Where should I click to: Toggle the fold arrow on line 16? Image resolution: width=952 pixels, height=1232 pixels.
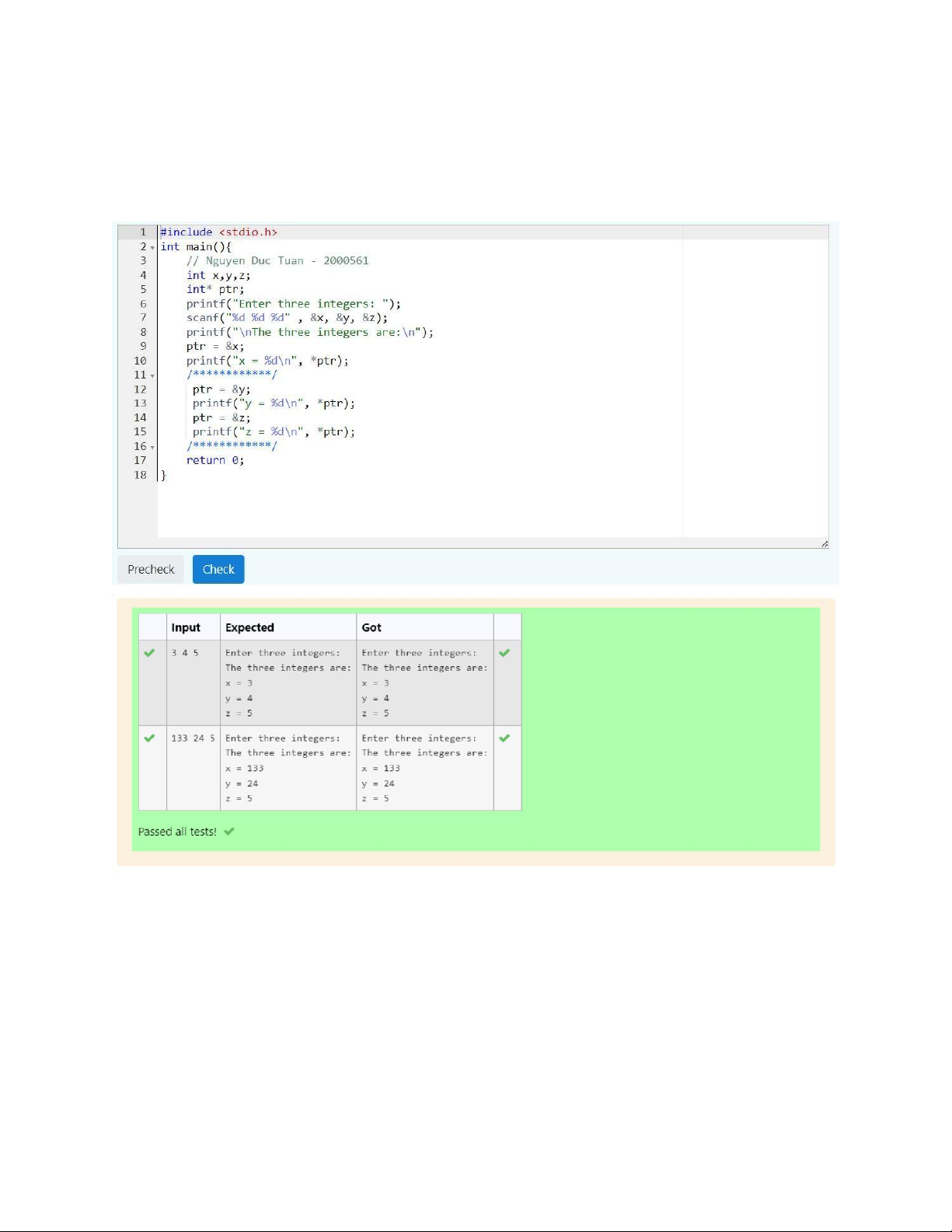pos(152,447)
